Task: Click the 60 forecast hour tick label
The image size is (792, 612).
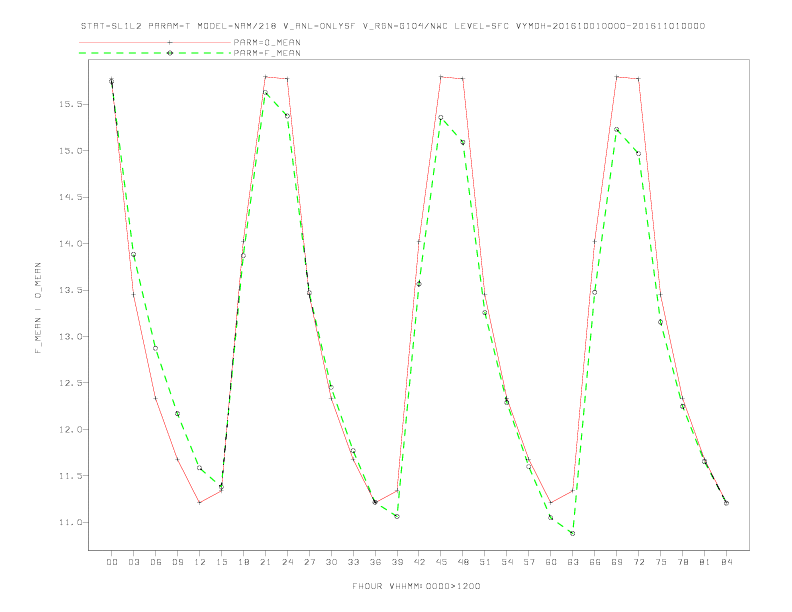Action: [551, 562]
